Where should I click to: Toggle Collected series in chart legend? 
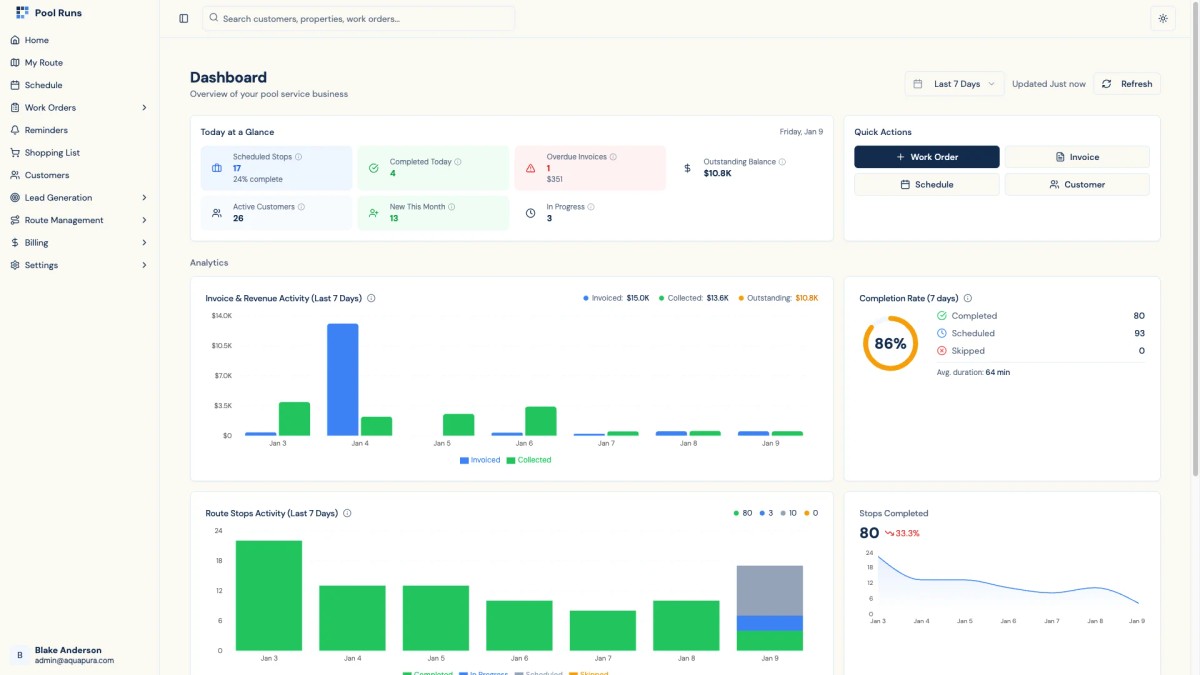coord(529,460)
